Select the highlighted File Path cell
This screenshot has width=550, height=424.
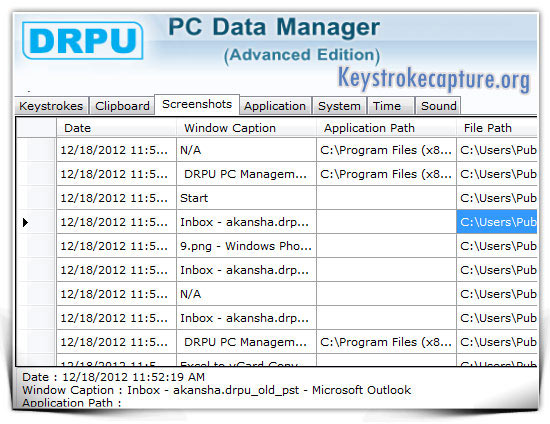497,222
